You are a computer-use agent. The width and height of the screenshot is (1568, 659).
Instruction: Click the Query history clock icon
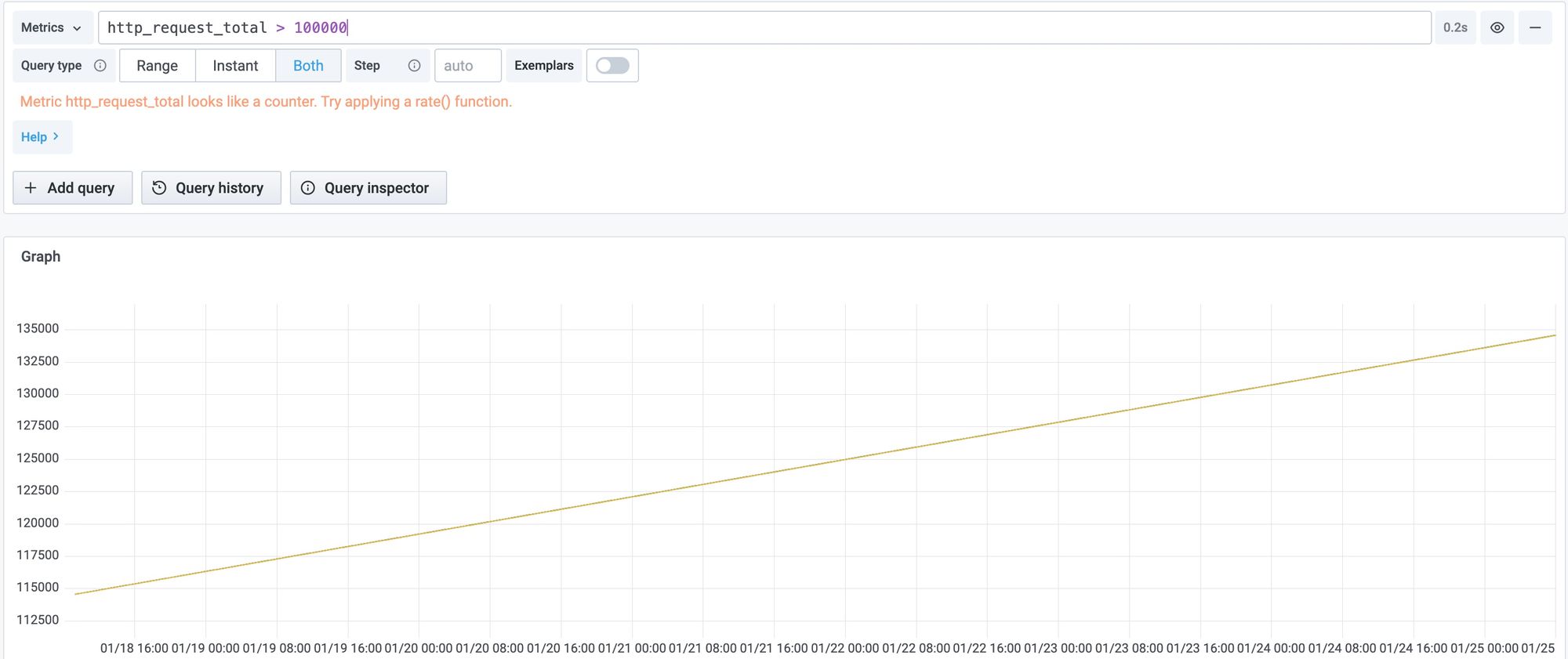pyautogui.click(x=159, y=188)
